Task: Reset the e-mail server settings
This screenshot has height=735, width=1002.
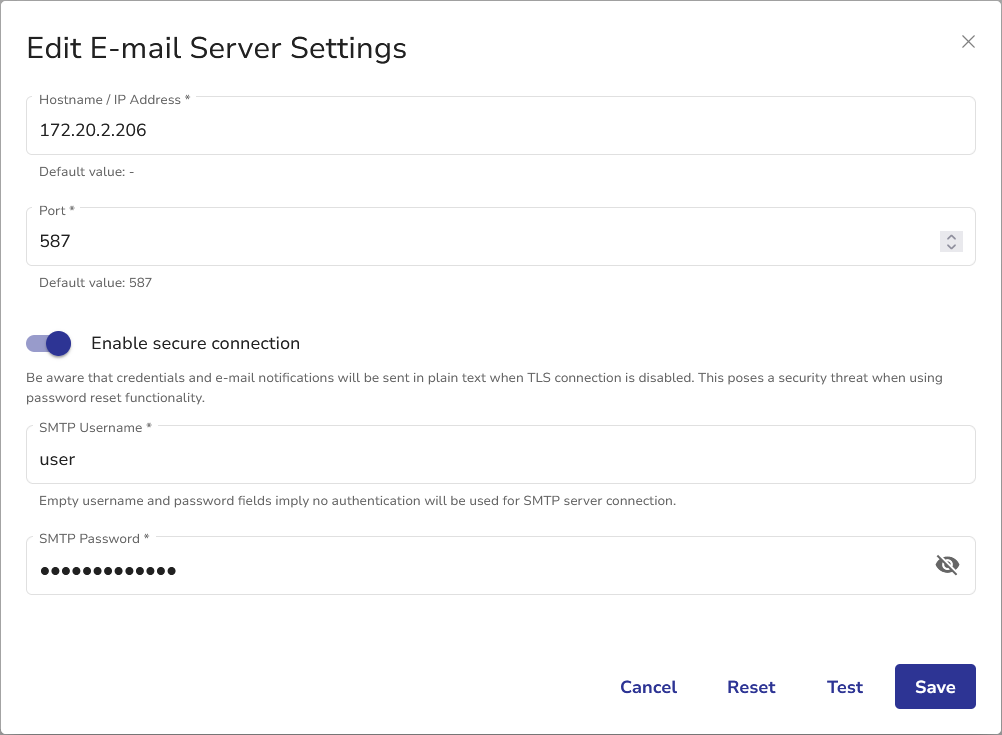Action: pos(751,687)
